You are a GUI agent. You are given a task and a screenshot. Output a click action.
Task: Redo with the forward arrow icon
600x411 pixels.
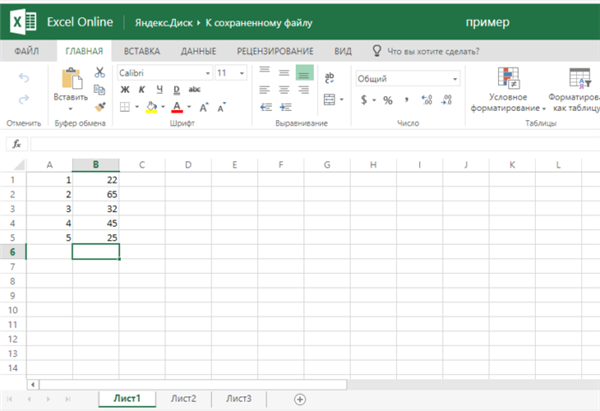click(24, 100)
